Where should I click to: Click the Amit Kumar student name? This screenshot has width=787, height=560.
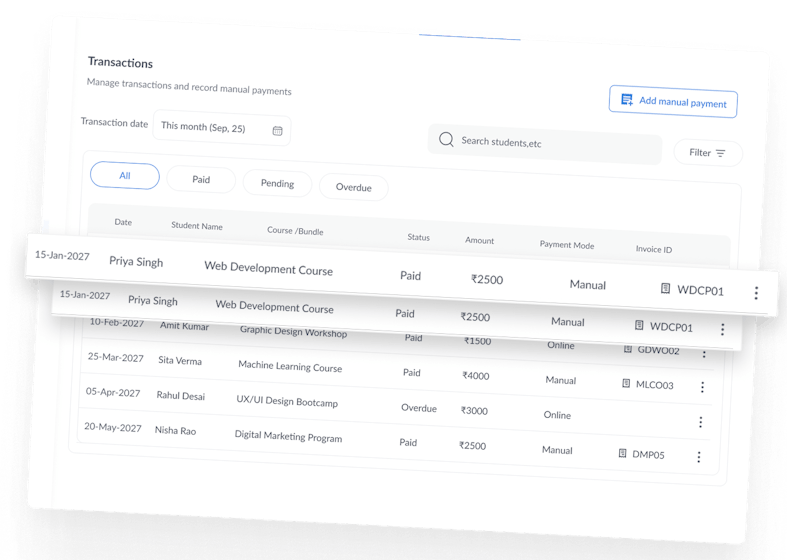coord(184,326)
